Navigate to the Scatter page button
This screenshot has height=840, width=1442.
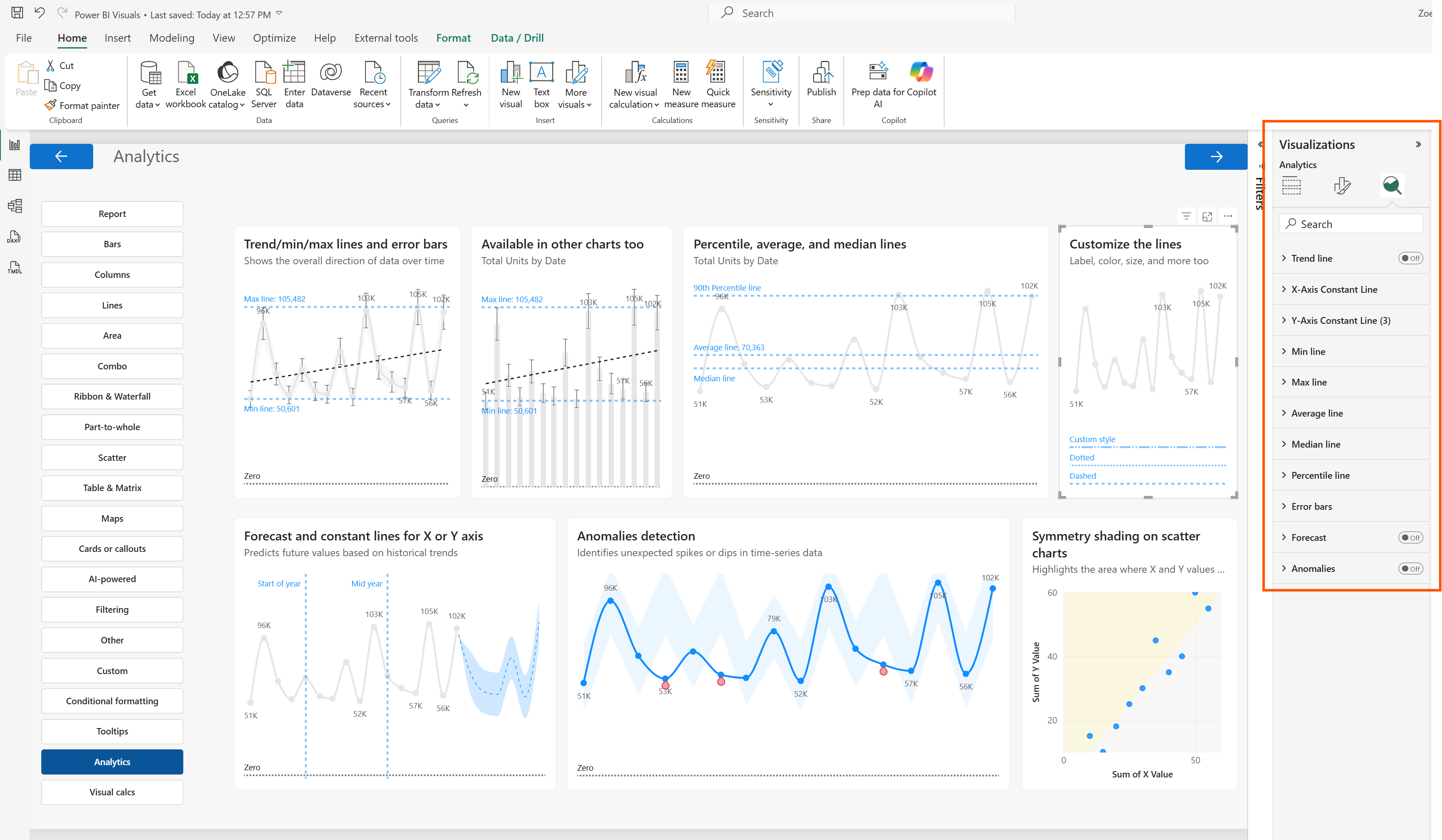(111, 457)
